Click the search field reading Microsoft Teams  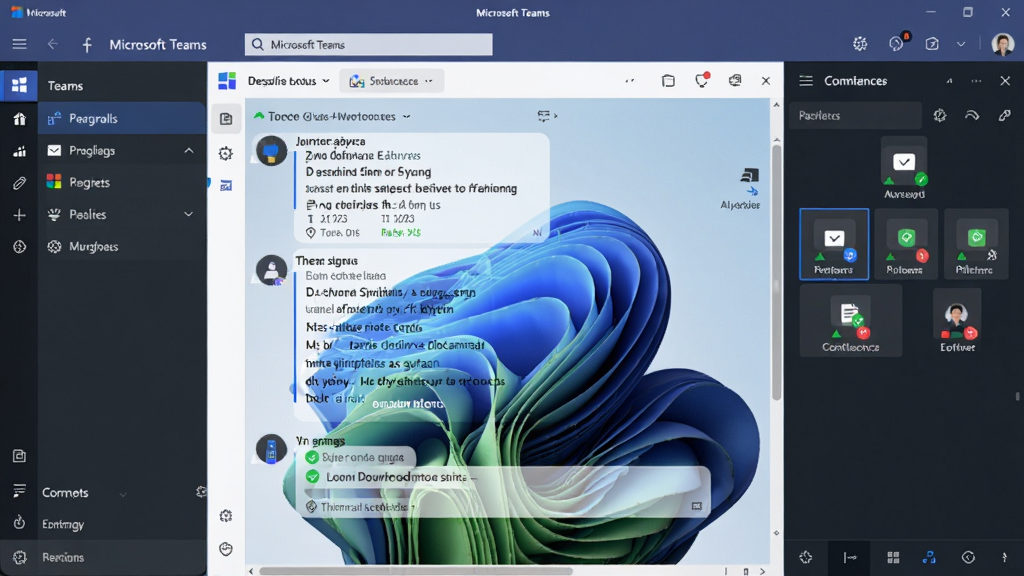tap(368, 44)
